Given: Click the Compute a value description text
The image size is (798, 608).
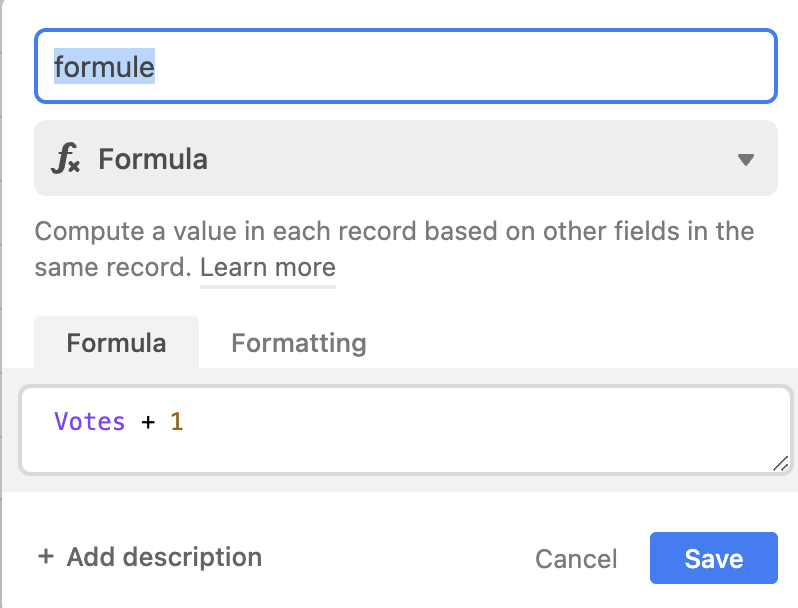Looking at the screenshot, I should tap(394, 249).
